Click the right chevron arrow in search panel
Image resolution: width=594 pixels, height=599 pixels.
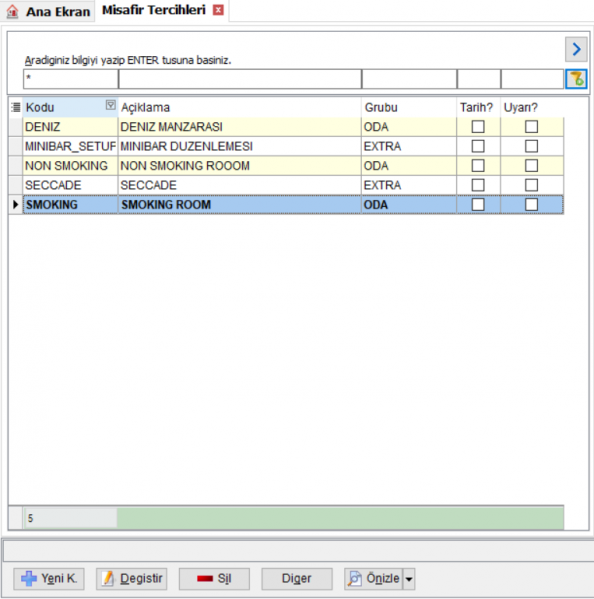[x=576, y=49]
